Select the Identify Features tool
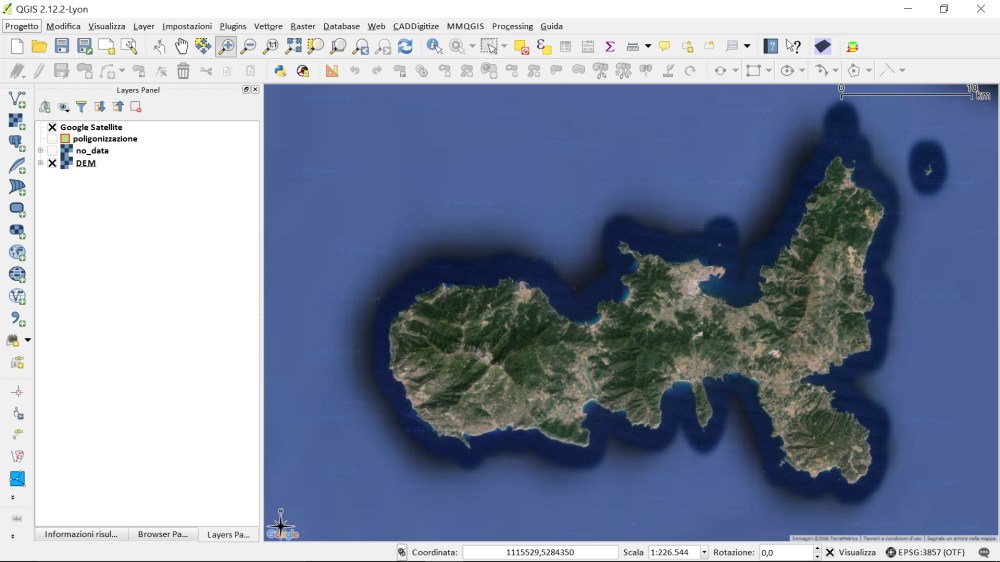 point(434,46)
